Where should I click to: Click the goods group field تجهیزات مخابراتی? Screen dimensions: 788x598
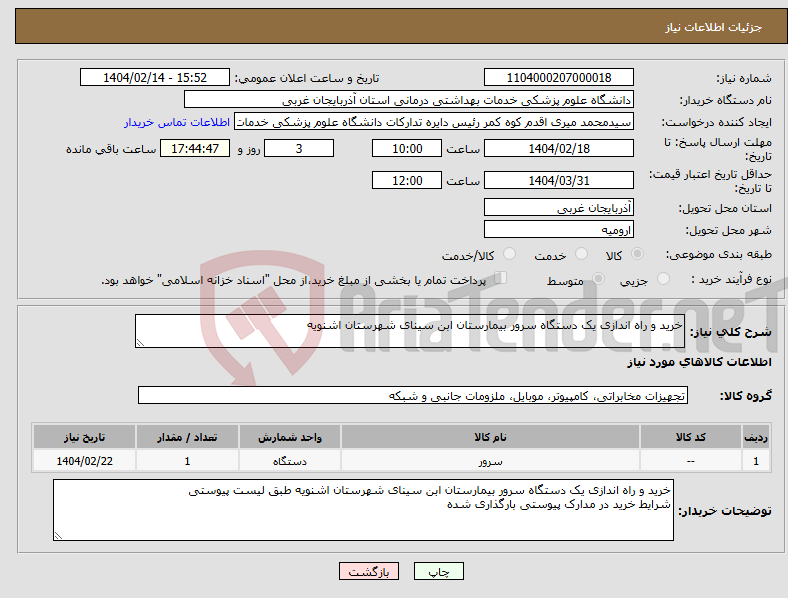tap(413, 395)
